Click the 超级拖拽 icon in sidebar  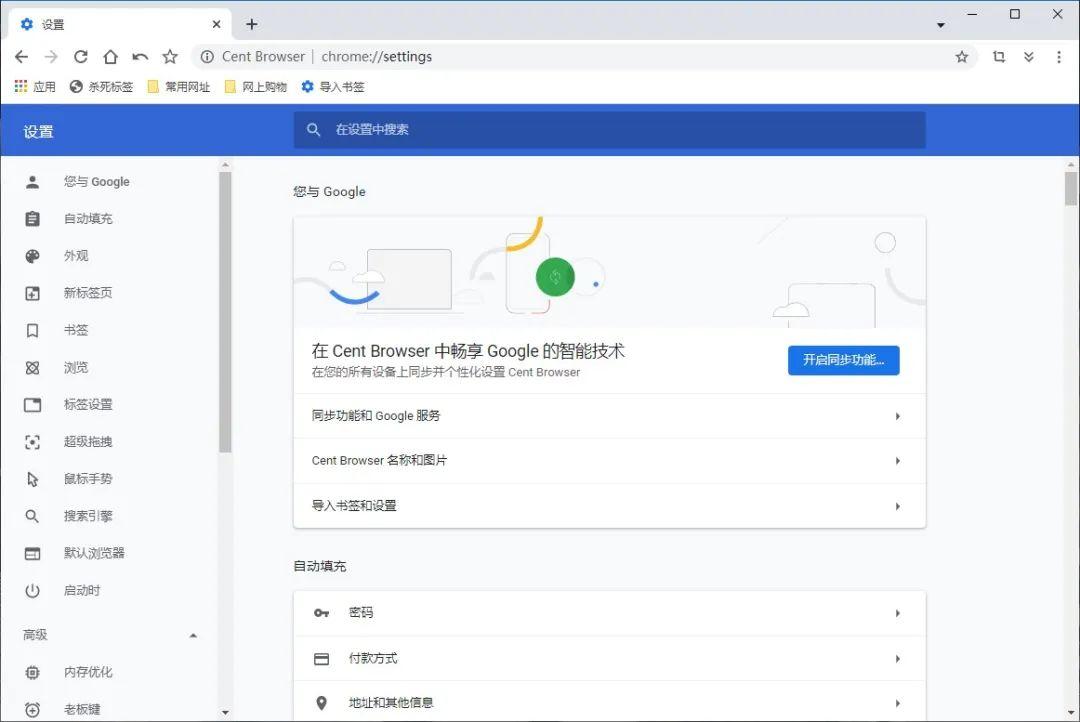coord(32,442)
